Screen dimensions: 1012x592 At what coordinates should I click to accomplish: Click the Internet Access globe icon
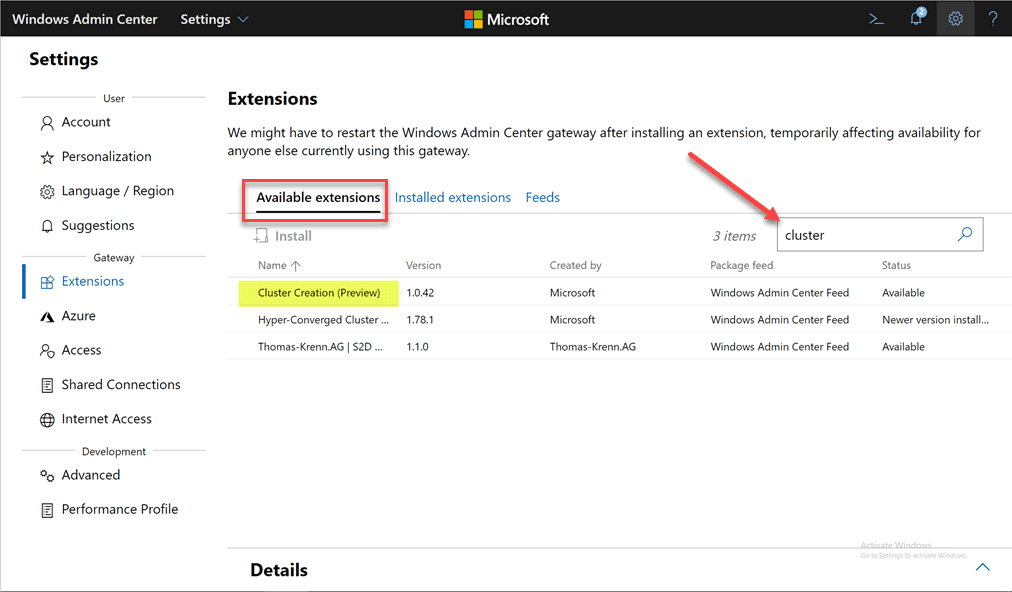pos(47,420)
